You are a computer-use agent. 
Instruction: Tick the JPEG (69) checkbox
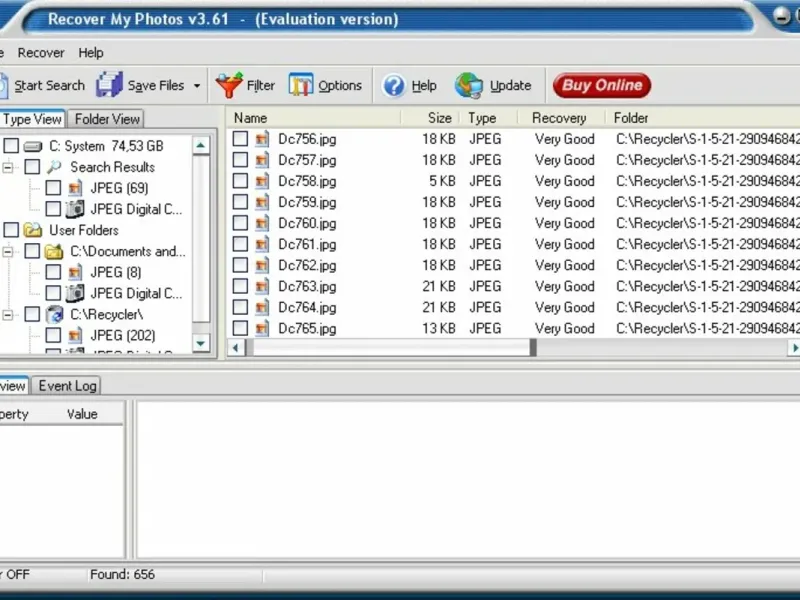(x=53, y=188)
